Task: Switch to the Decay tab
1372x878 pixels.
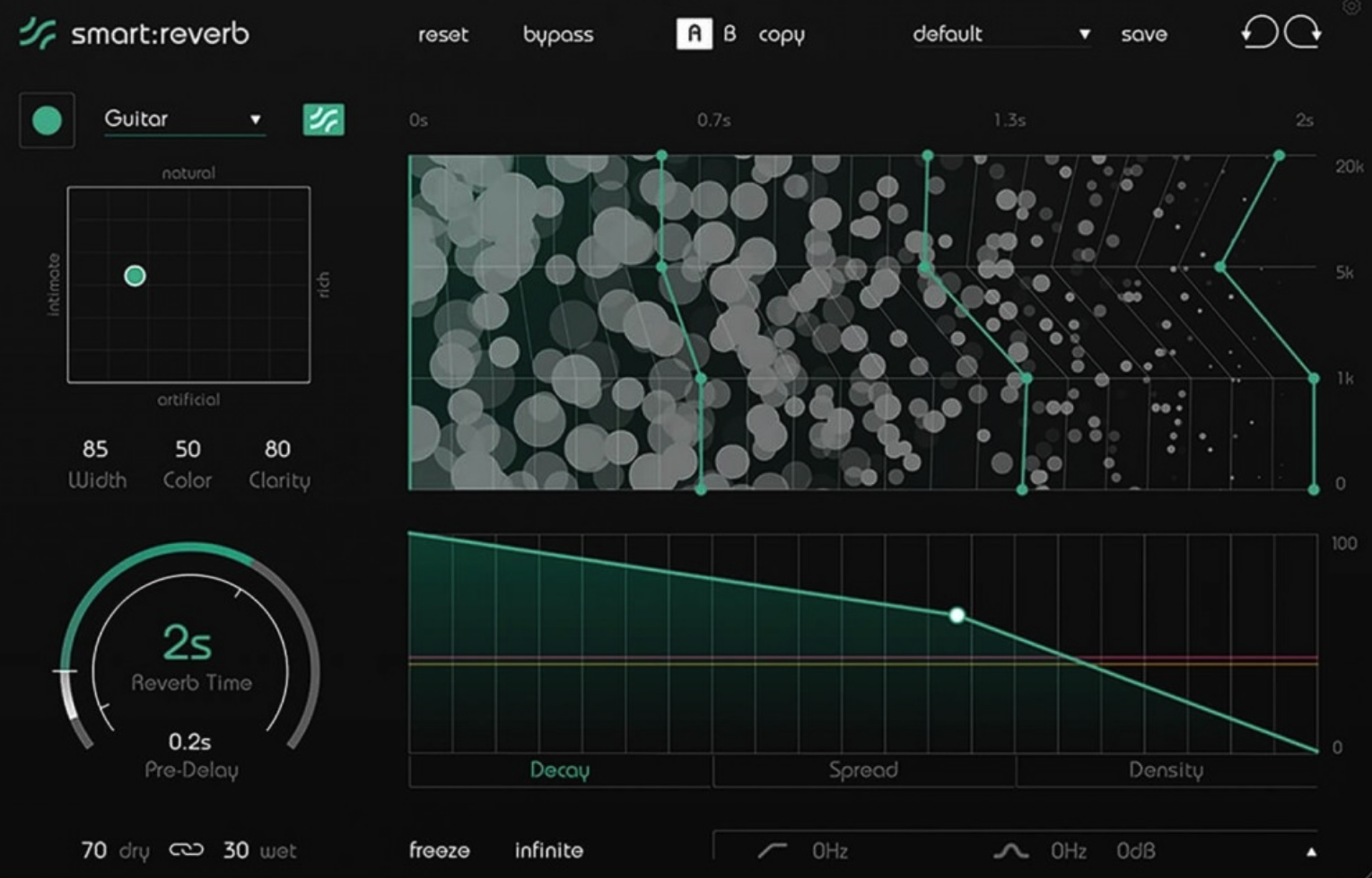Action: 560,770
